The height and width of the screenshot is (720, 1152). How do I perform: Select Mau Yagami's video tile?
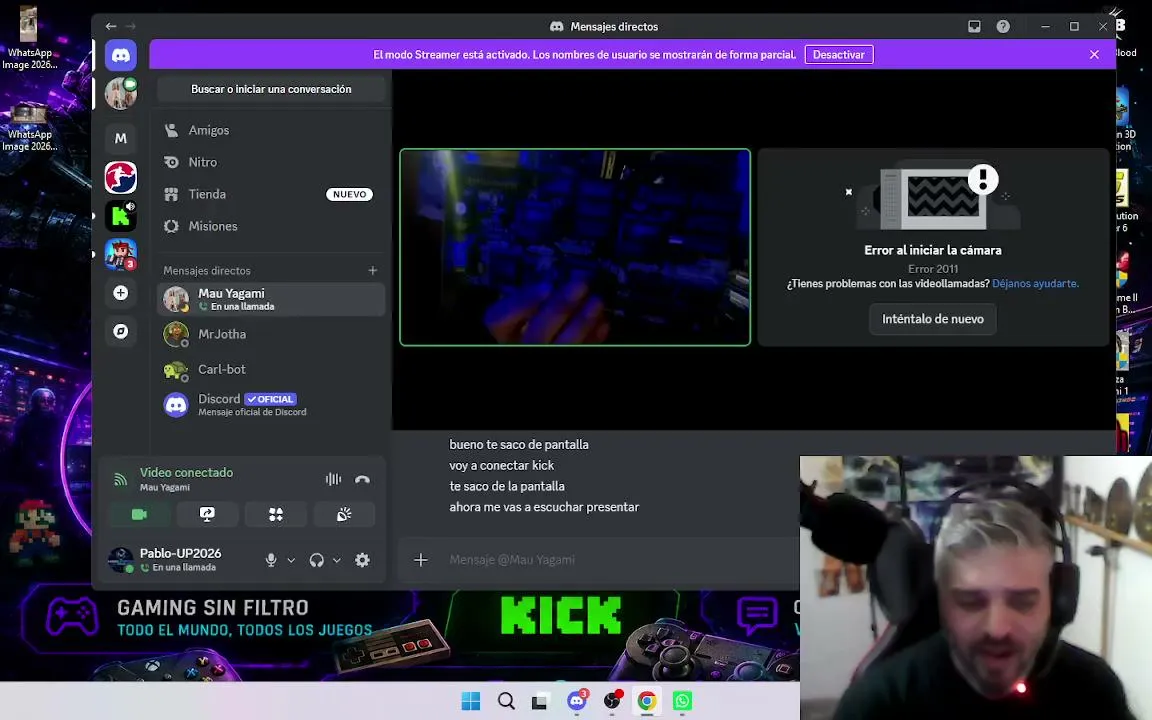575,247
